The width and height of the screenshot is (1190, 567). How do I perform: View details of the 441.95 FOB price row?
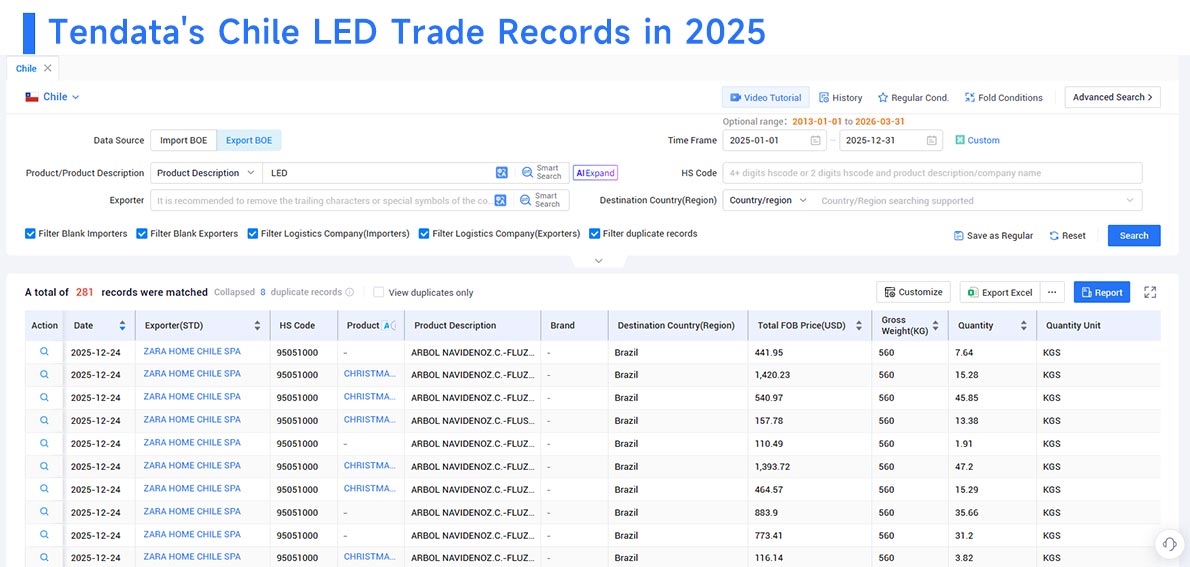tap(44, 351)
